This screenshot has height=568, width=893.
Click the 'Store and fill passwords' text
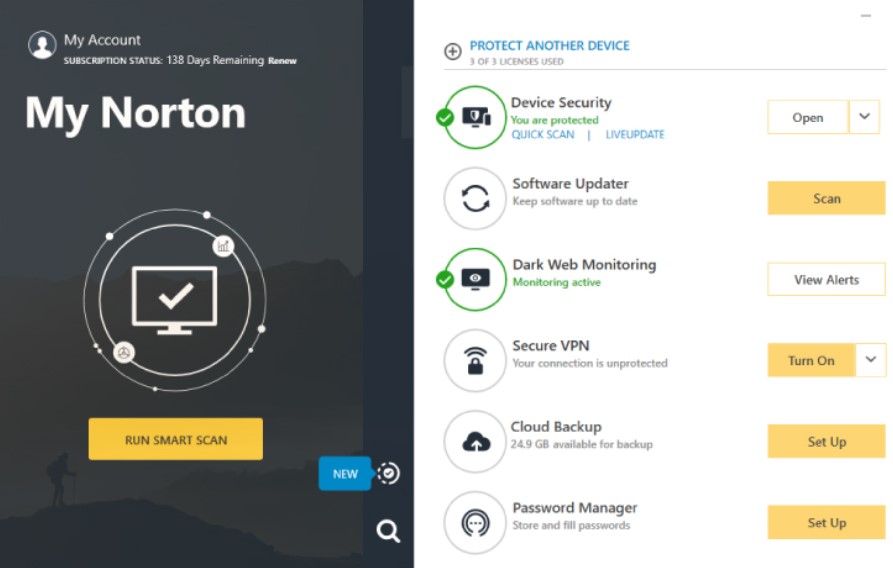[x=571, y=525]
